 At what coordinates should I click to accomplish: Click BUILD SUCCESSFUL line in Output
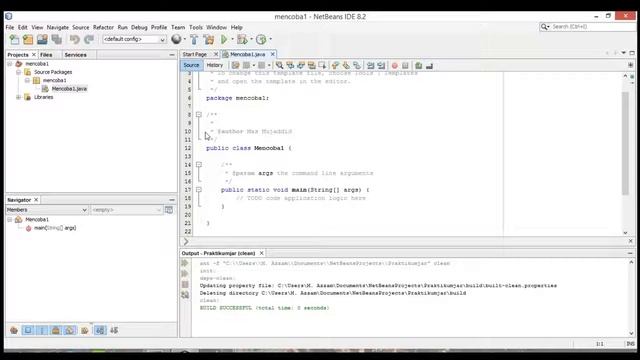[x=264, y=308]
